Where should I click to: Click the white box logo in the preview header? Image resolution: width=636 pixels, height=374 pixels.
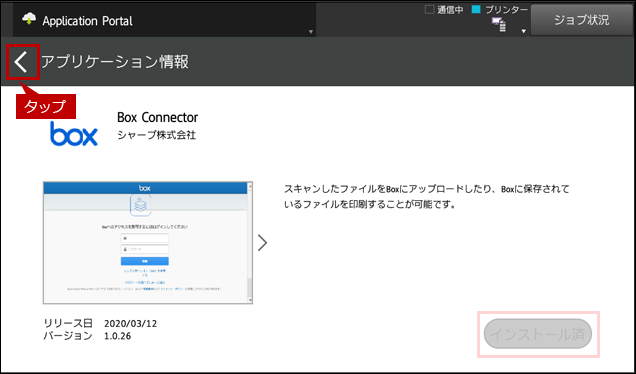[x=145, y=188]
